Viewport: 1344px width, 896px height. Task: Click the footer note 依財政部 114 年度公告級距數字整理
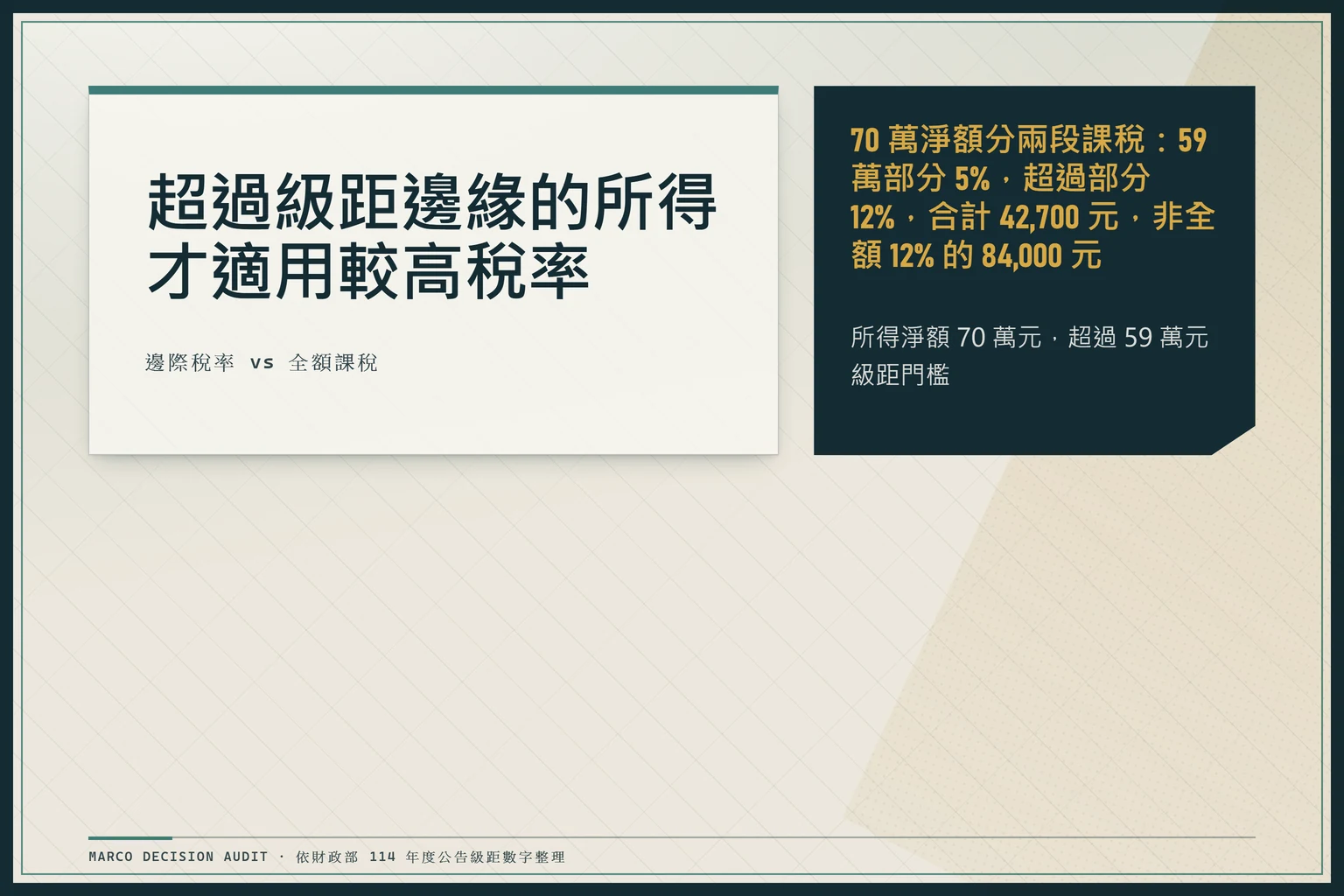[430, 857]
